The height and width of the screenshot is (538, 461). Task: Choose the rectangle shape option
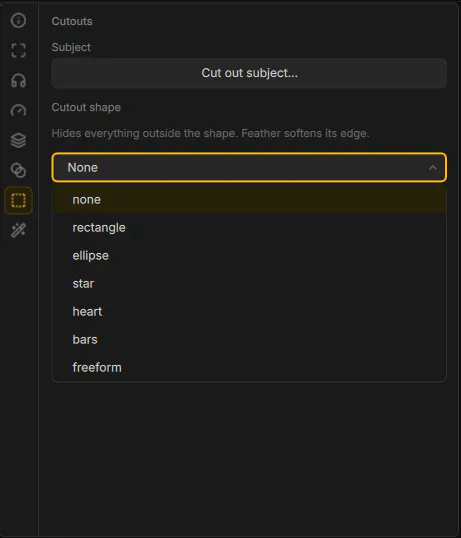coord(249,228)
